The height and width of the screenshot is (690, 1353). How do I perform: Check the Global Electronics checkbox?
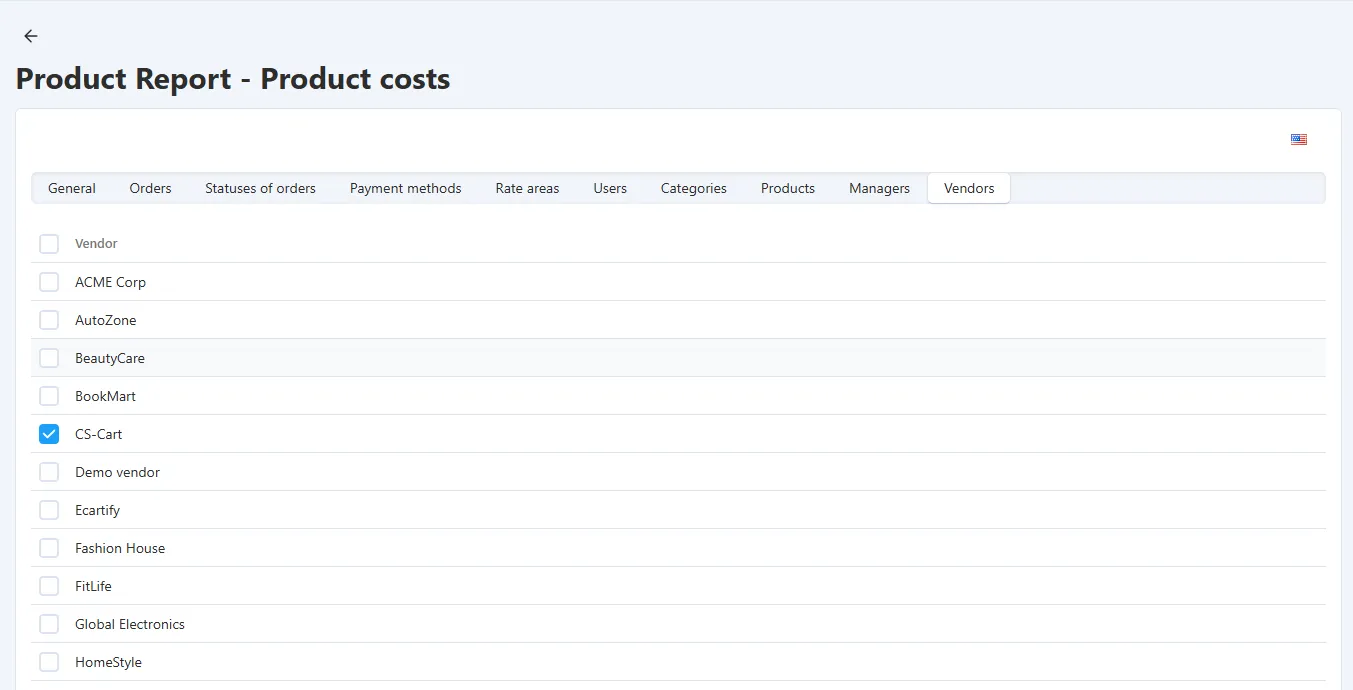coord(49,624)
